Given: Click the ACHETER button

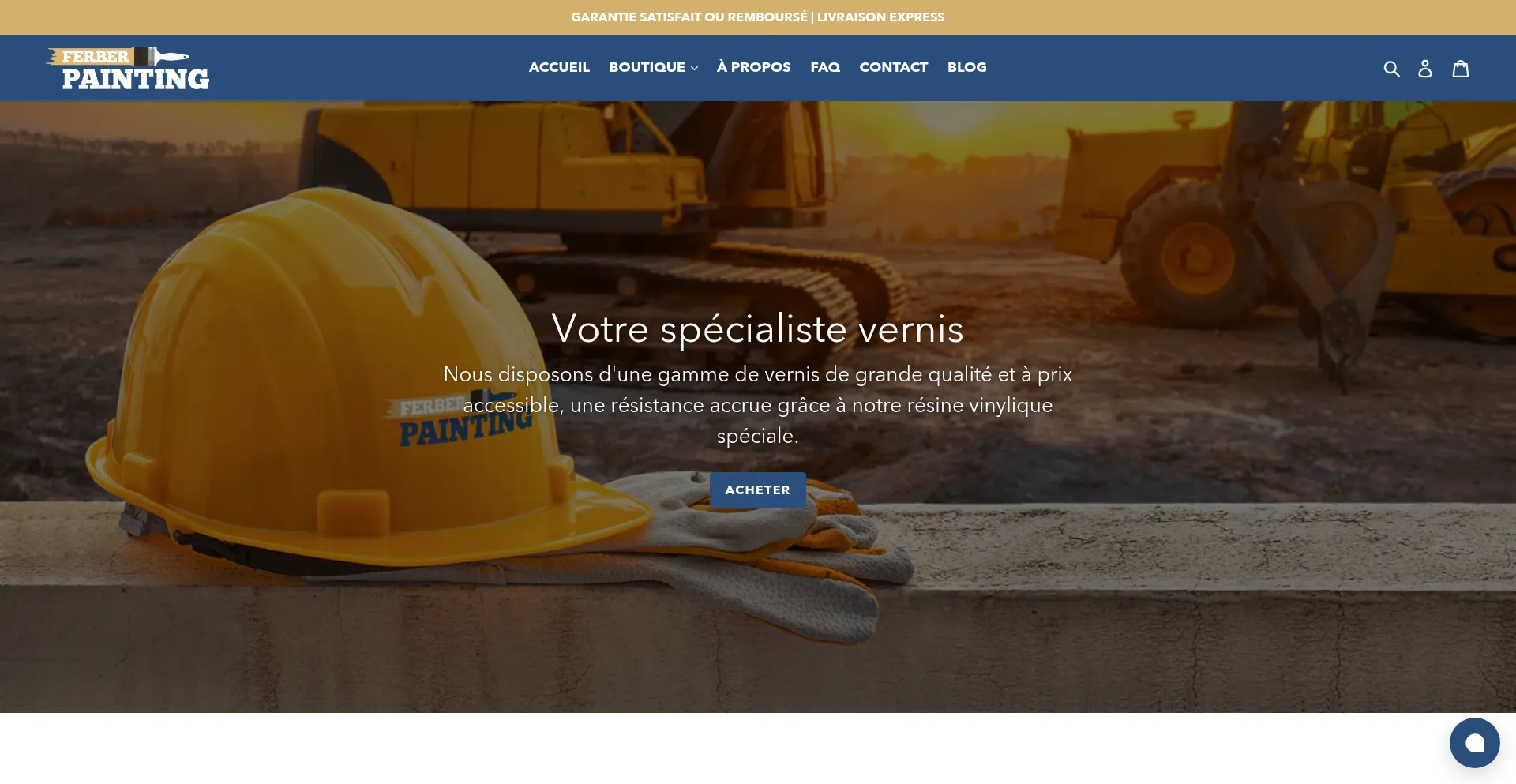Looking at the screenshot, I should coord(757,490).
